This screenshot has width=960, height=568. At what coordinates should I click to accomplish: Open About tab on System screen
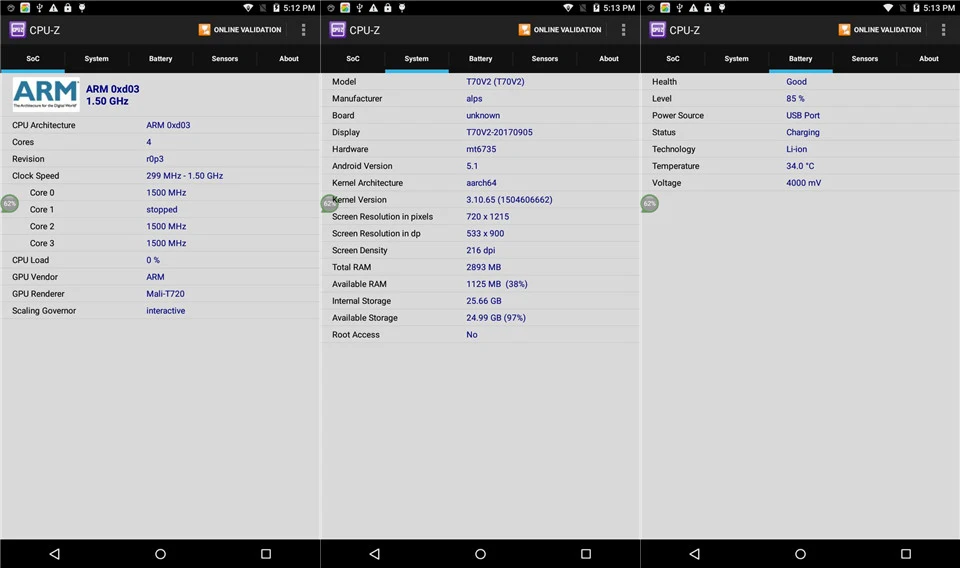(609, 59)
